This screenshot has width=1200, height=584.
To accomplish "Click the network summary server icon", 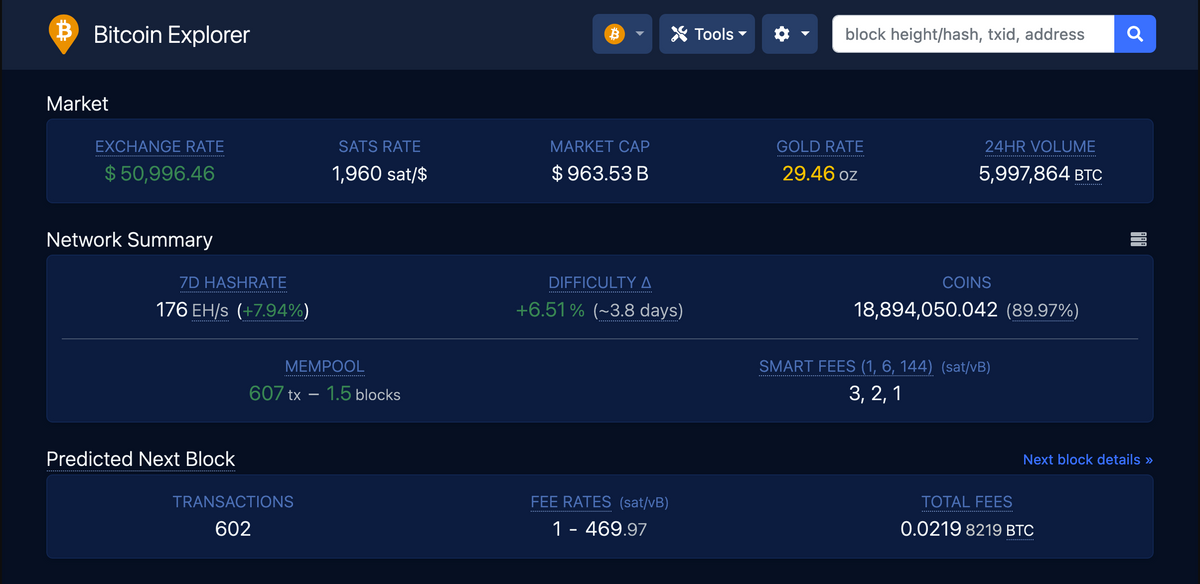I will pyautogui.click(x=1138, y=239).
